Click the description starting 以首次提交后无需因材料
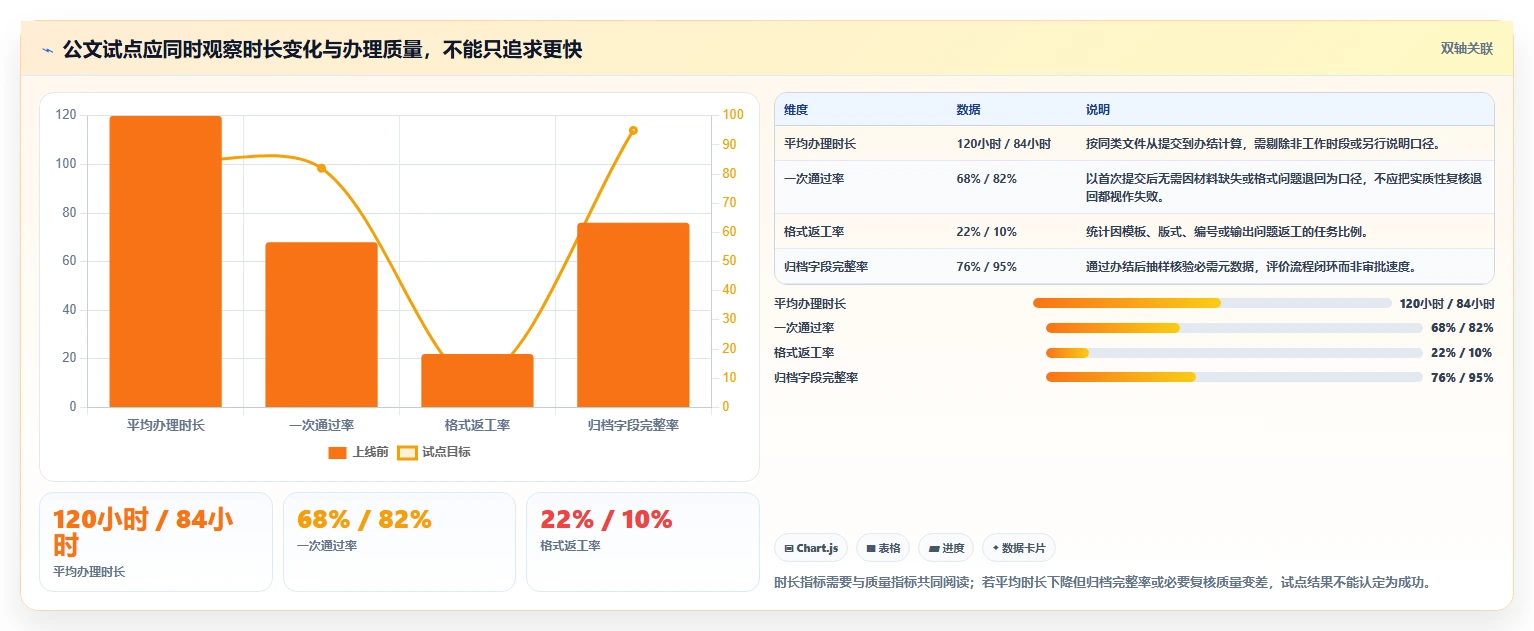Screen dimensions: 1534x631 [1284, 187]
